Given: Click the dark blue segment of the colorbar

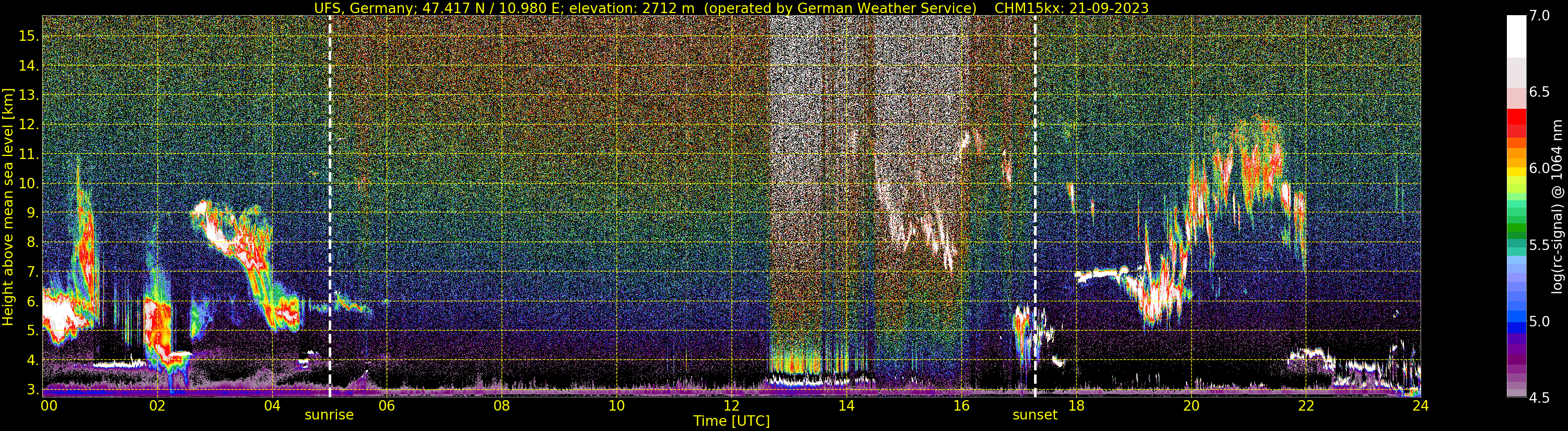Looking at the screenshot, I should pyautogui.click(x=1516, y=327).
